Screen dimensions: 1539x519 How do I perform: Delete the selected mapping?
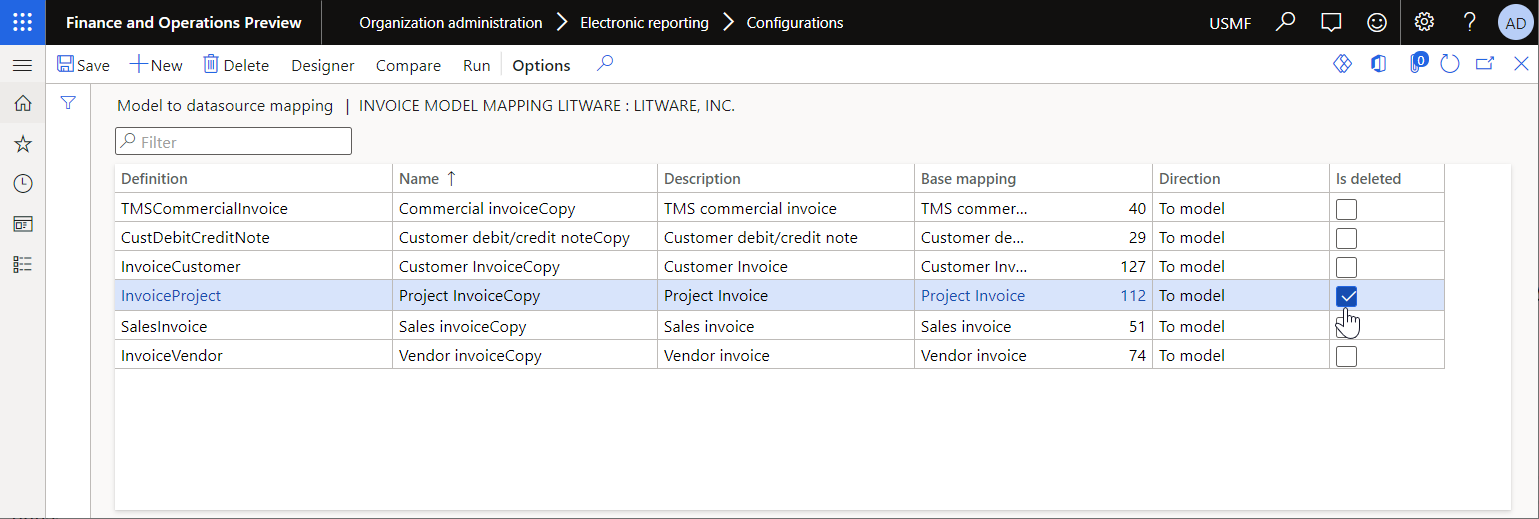coord(236,65)
